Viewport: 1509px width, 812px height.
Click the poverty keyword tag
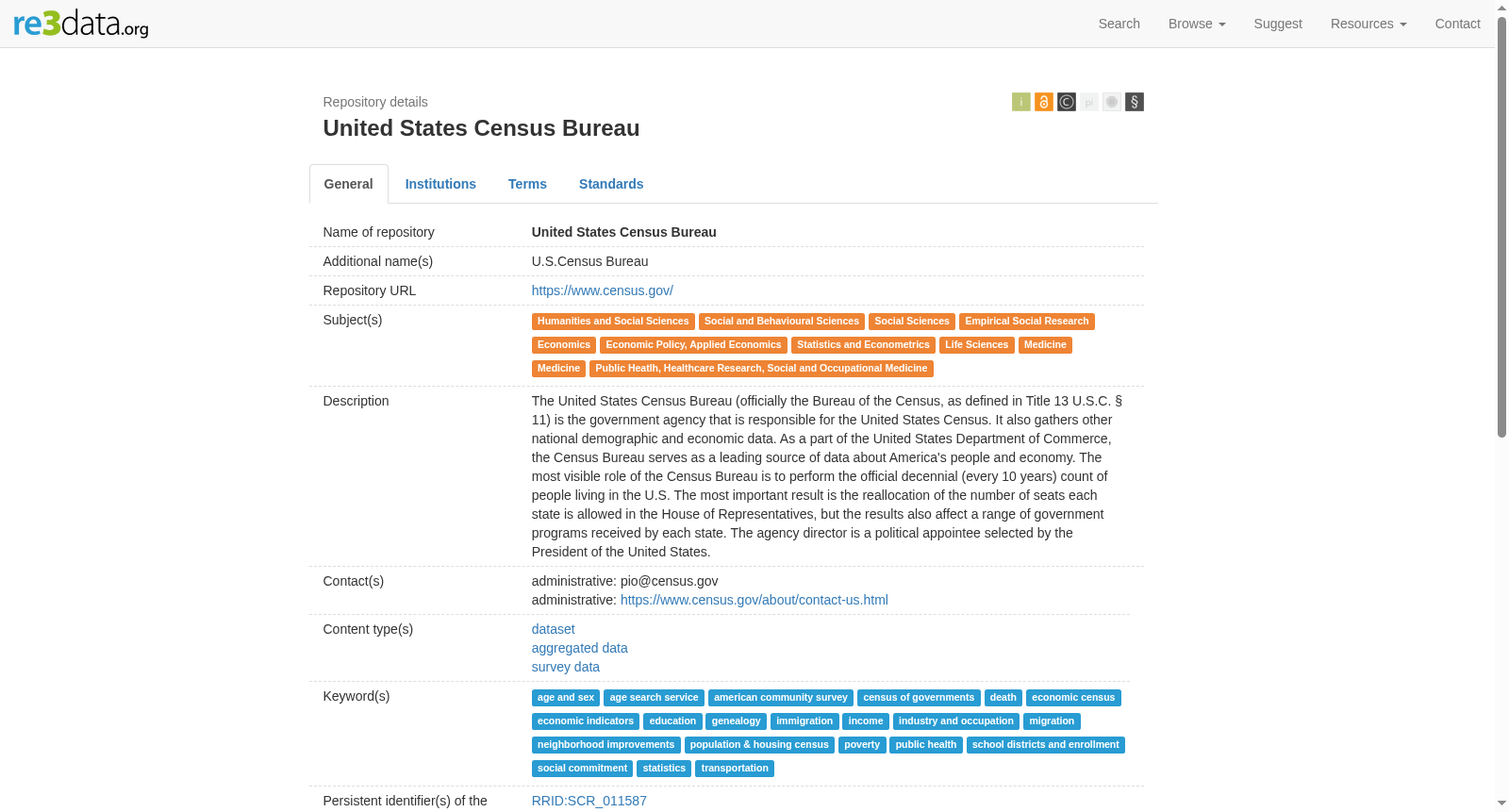862,745
